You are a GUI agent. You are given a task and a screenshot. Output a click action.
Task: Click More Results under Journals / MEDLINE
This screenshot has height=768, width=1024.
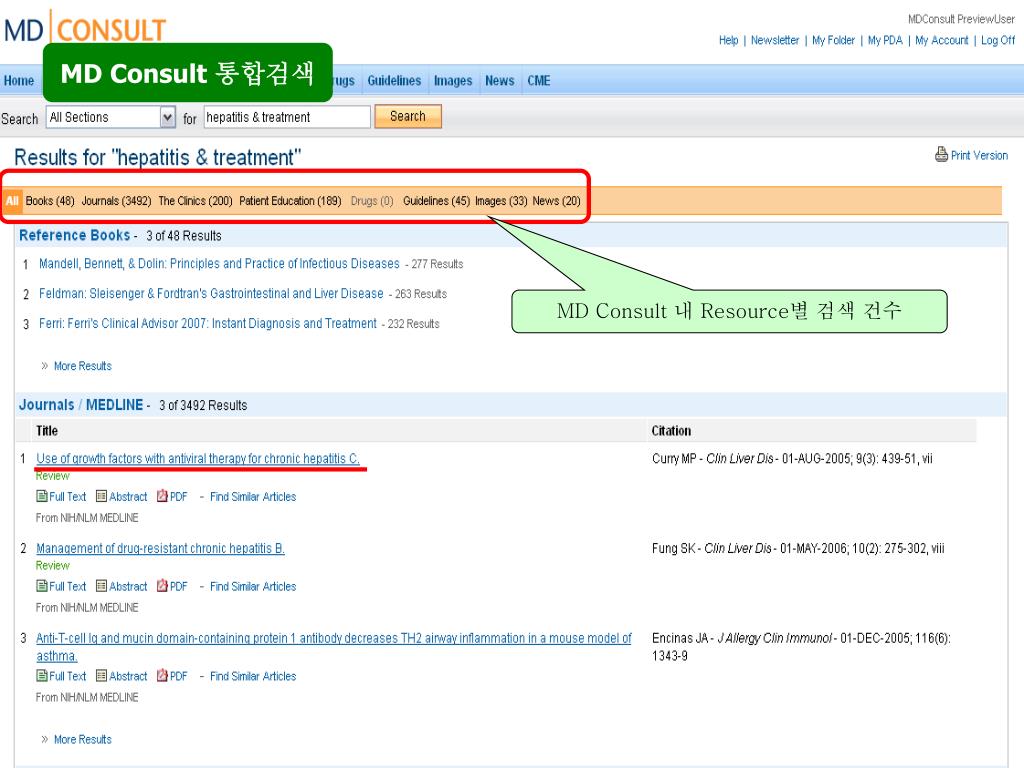(83, 739)
